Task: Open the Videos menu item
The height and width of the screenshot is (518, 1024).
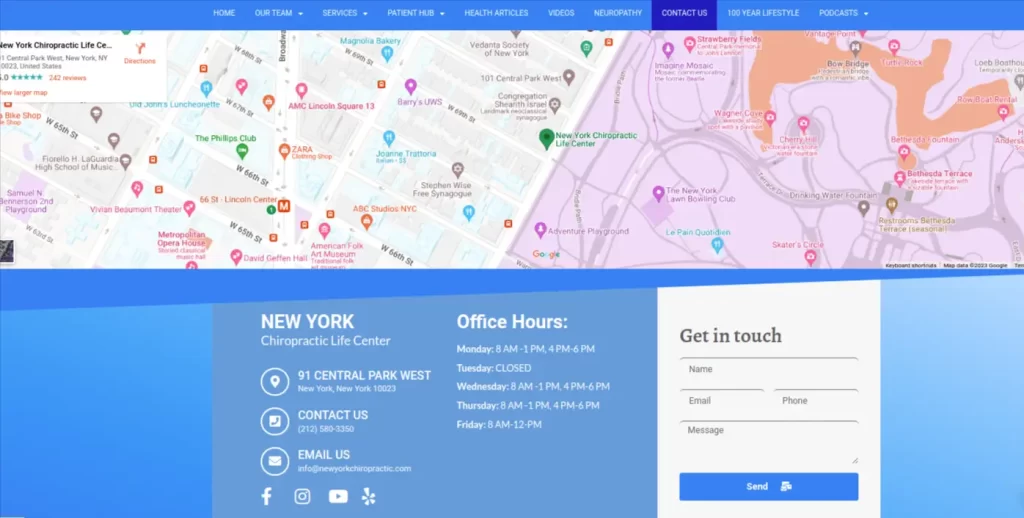Action: (x=561, y=13)
